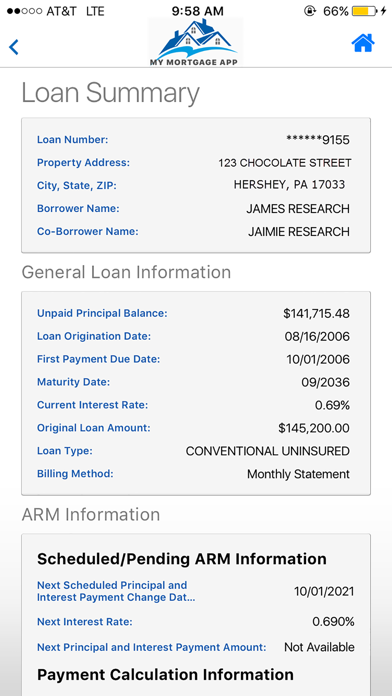This screenshot has height=696, width=392.
Task: Tap the Current Interest Rate label
Action: coord(92,405)
